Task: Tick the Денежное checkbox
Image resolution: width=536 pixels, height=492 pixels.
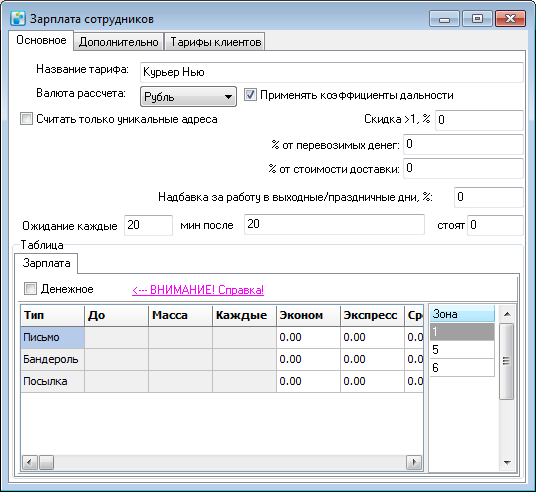Action: point(30,289)
